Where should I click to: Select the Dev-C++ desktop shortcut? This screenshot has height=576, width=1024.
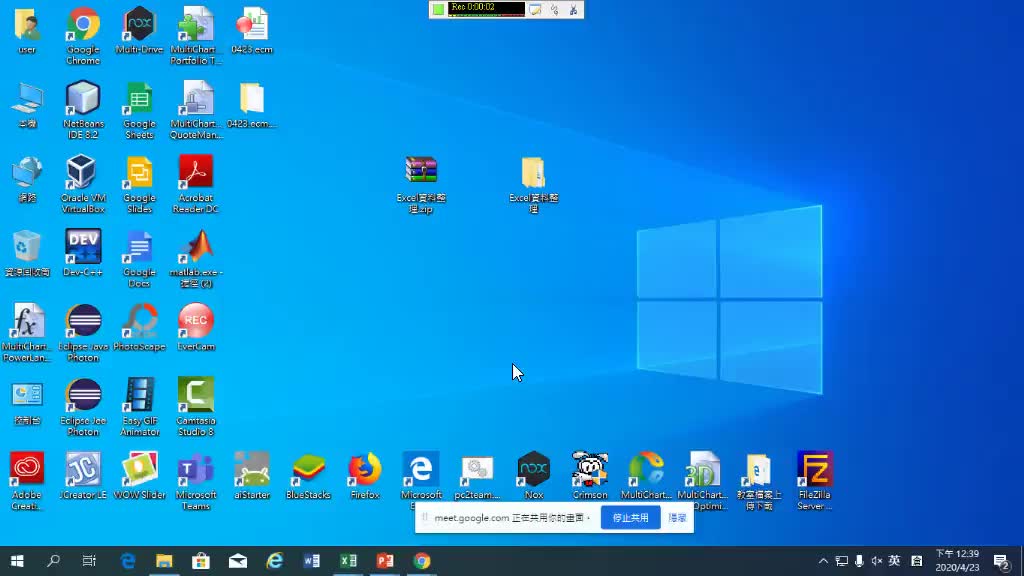click(83, 253)
